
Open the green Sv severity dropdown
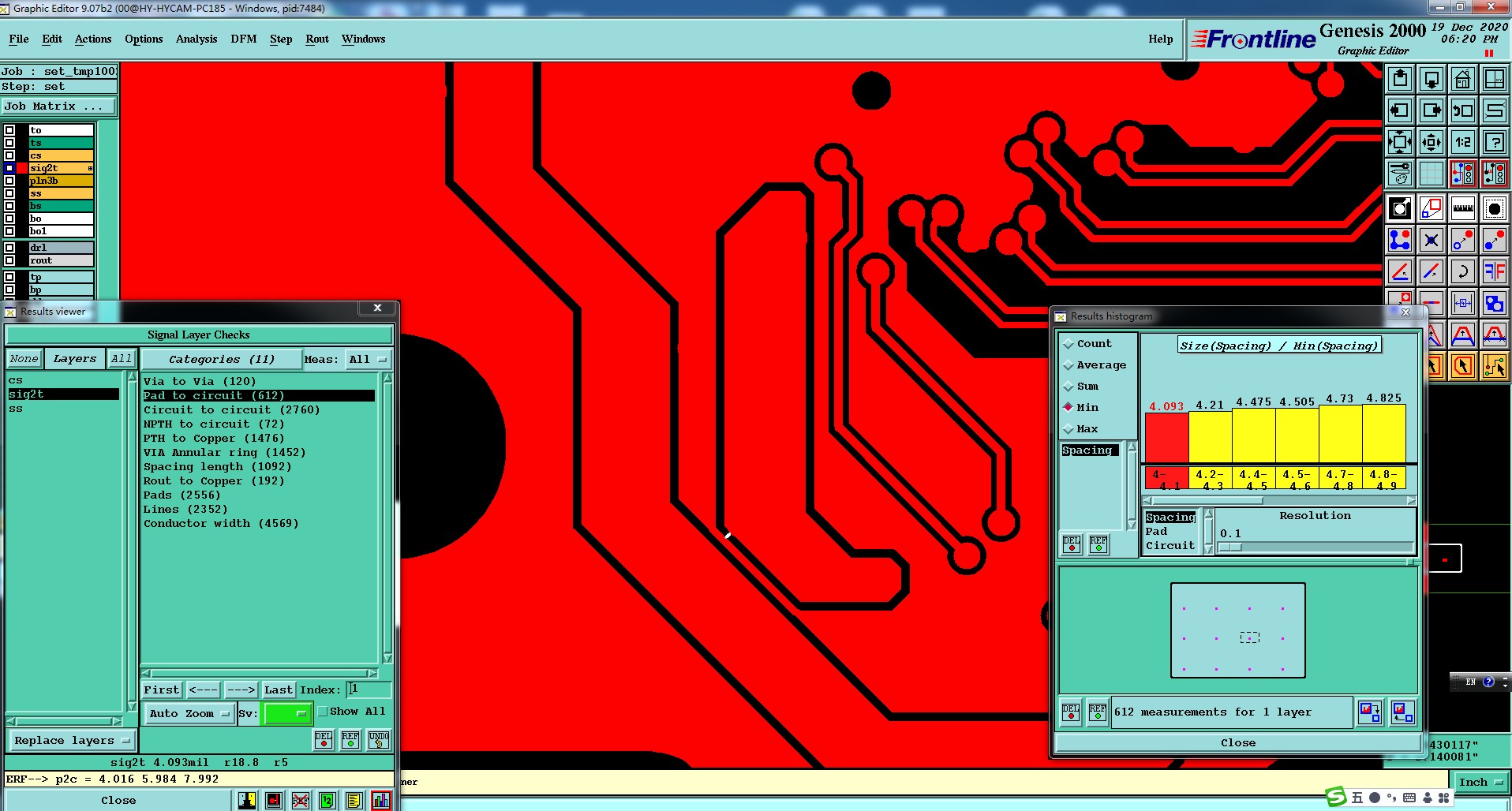click(287, 714)
